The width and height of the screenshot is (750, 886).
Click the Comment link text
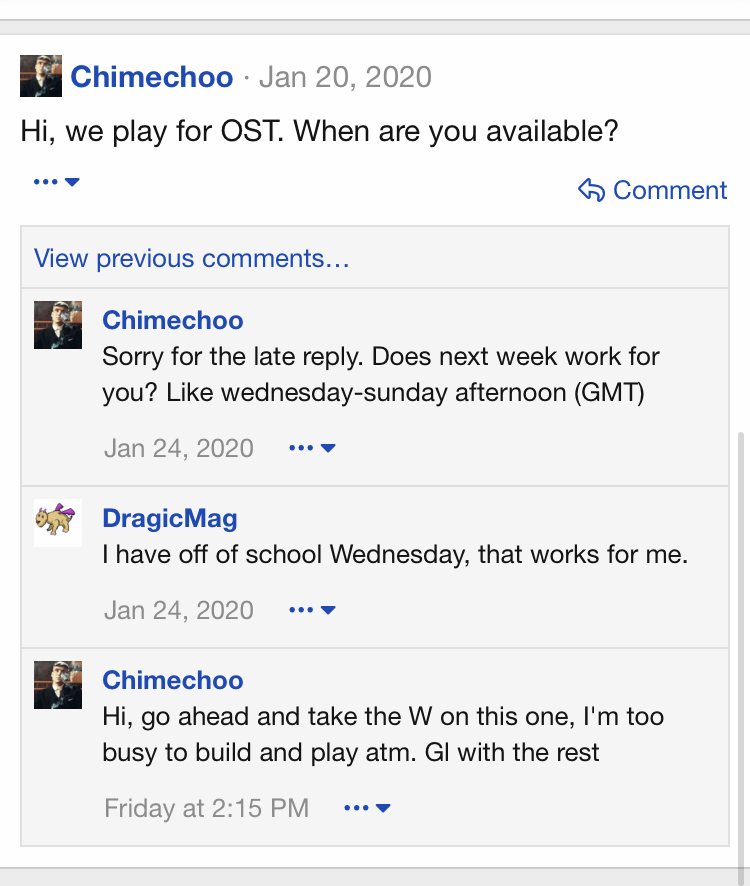(670, 190)
